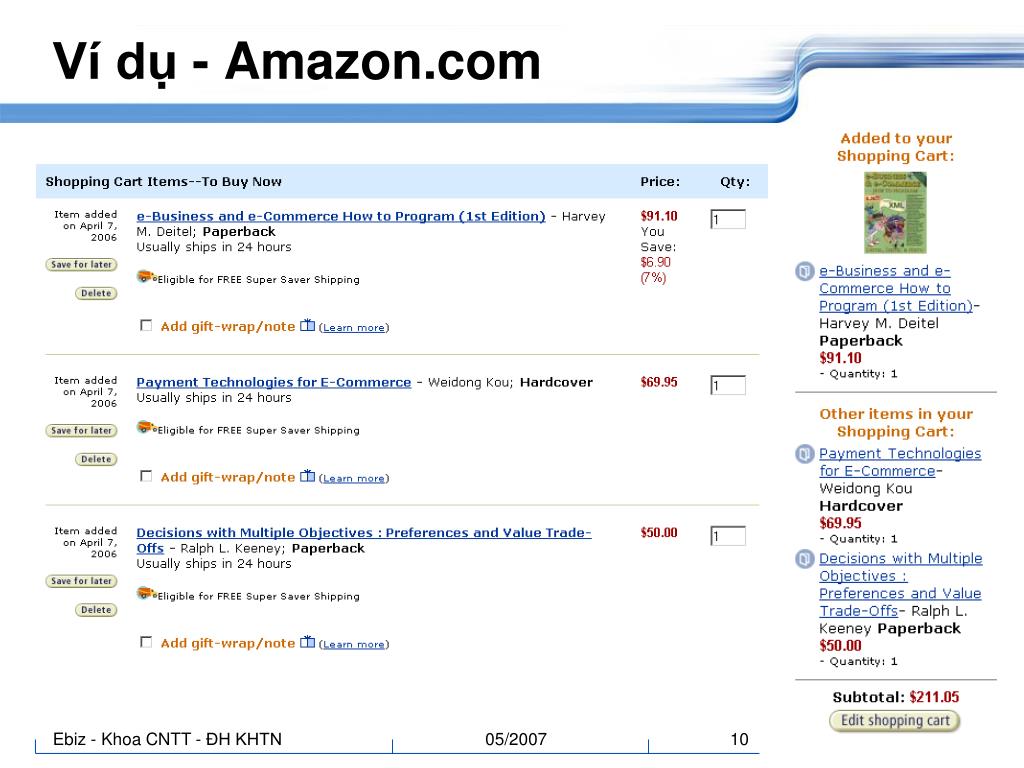
Task: Select quantity field for the $91.10 book
Action: (728, 219)
